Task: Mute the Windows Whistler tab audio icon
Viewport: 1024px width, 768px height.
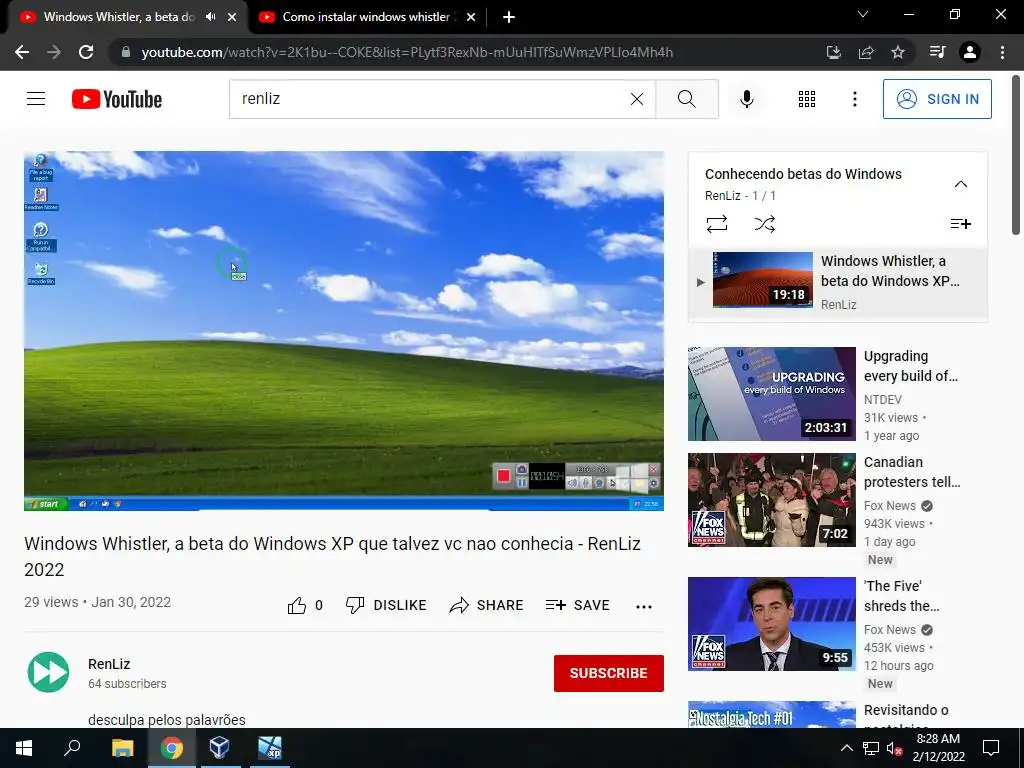Action: (210, 17)
